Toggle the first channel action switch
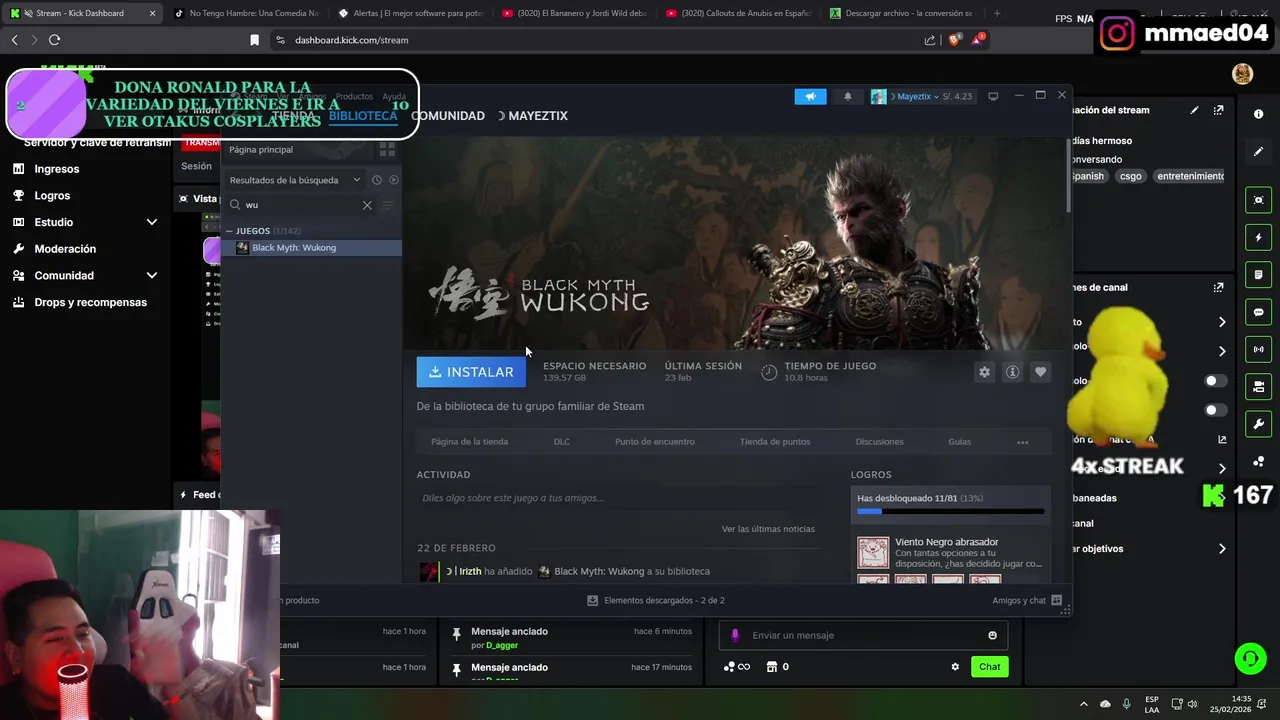Screen dimensions: 1280x720 tap(1215, 381)
